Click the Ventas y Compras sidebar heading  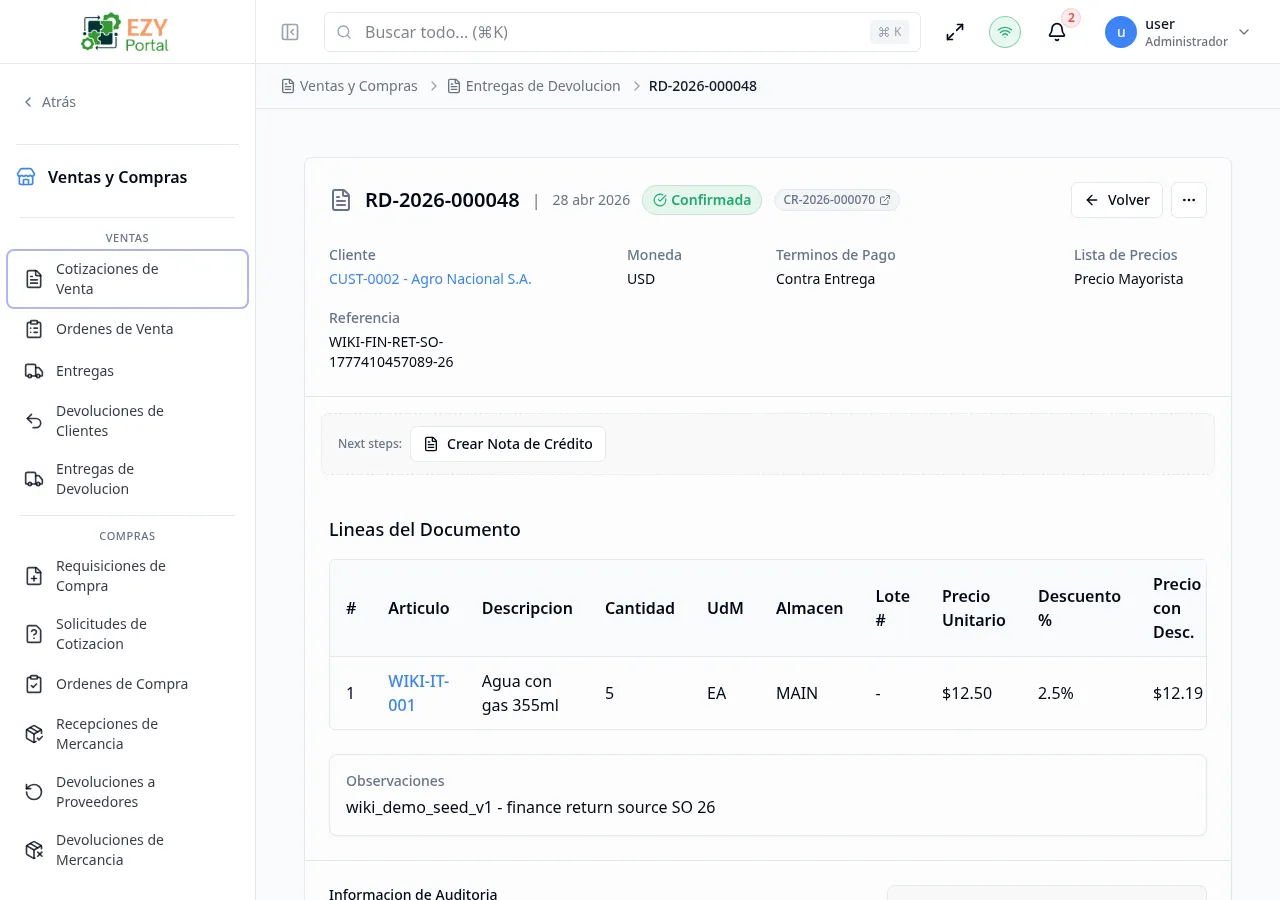coord(118,177)
